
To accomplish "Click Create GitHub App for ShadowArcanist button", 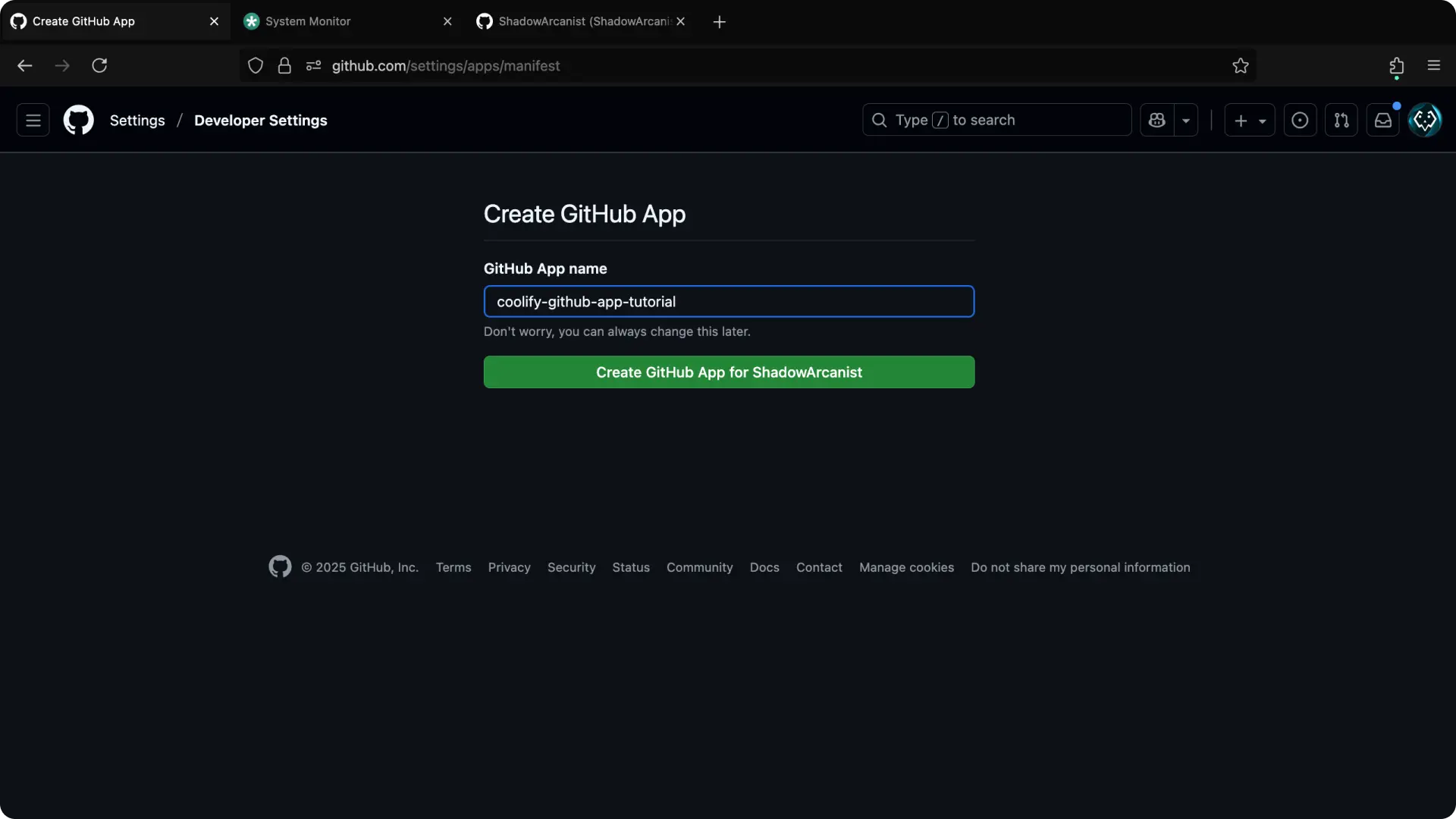I will 729,372.
